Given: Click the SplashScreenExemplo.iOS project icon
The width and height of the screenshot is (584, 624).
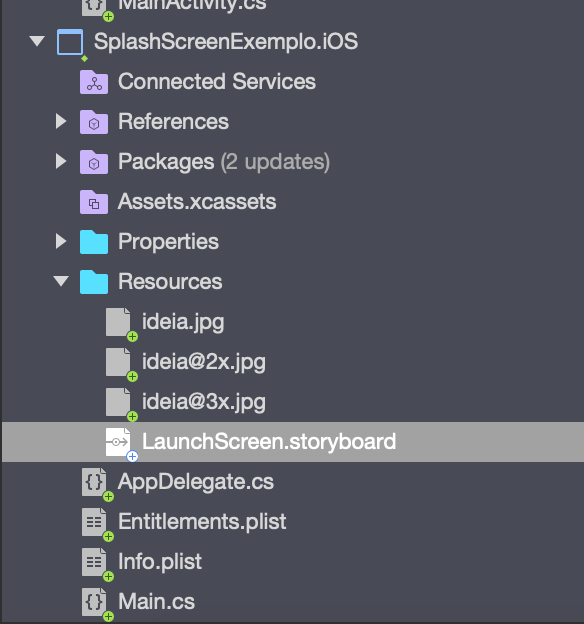Looking at the screenshot, I should click(70, 42).
